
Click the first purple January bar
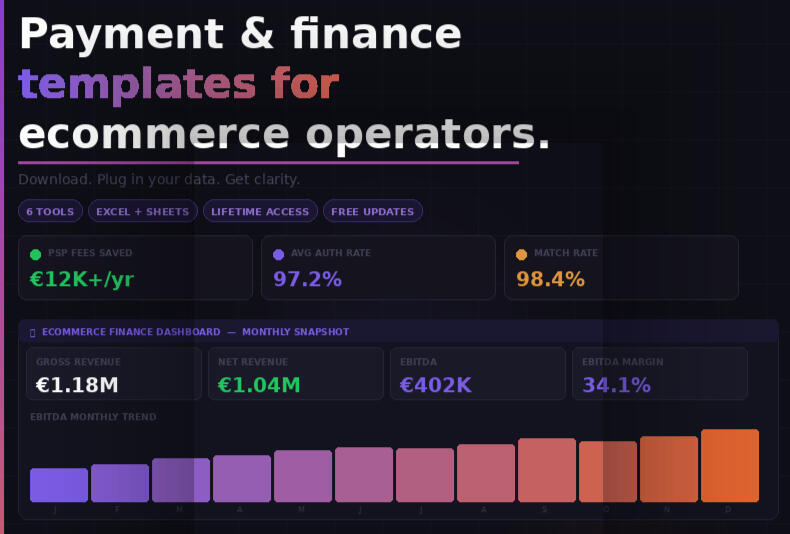pyautogui.click(x=59, y=485)
